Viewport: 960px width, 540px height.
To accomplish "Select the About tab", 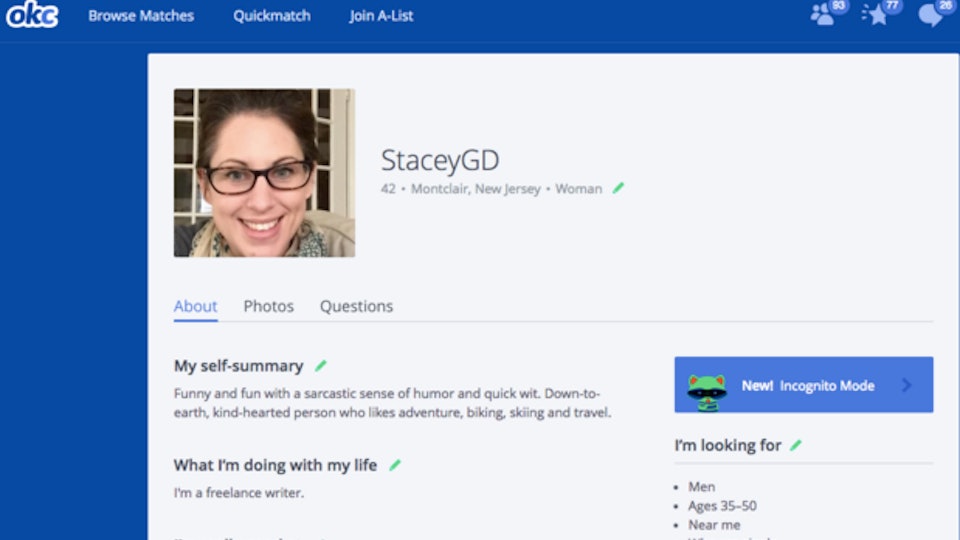I will [x=195, y=307].
